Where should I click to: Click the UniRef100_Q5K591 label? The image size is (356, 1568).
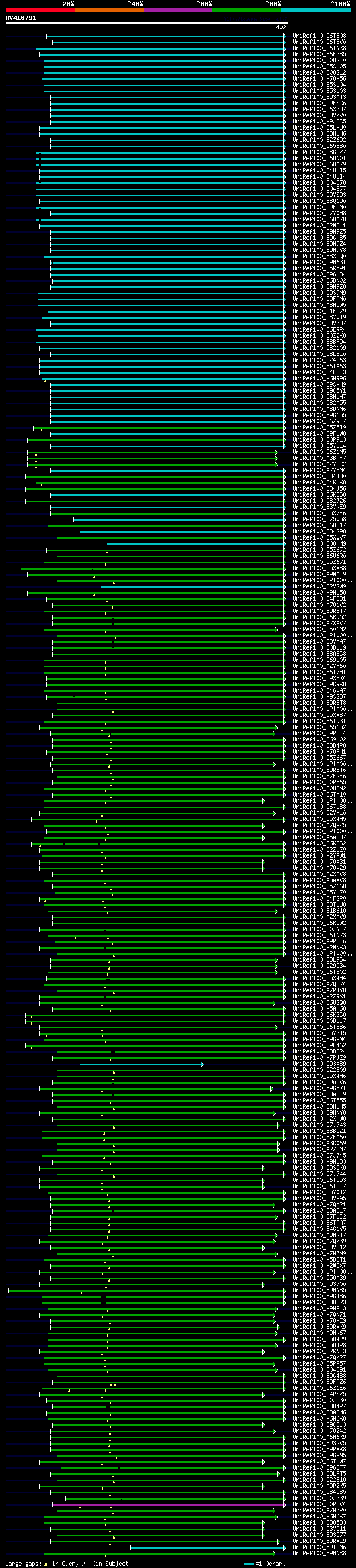(319, 268)
